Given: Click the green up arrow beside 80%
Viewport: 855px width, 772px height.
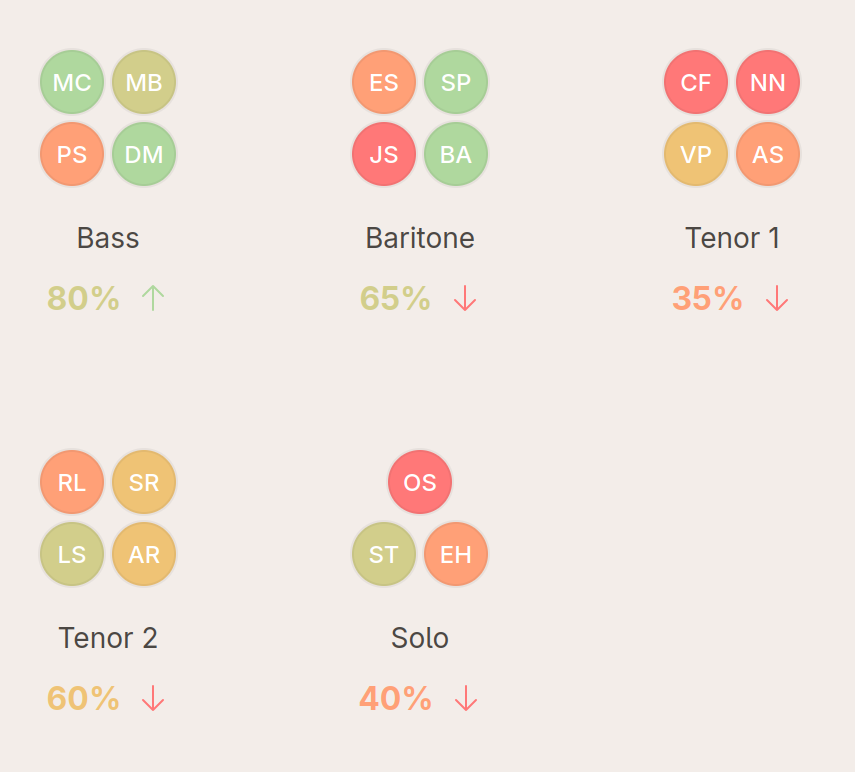Looking at the screenshot, I should [153, 298].
